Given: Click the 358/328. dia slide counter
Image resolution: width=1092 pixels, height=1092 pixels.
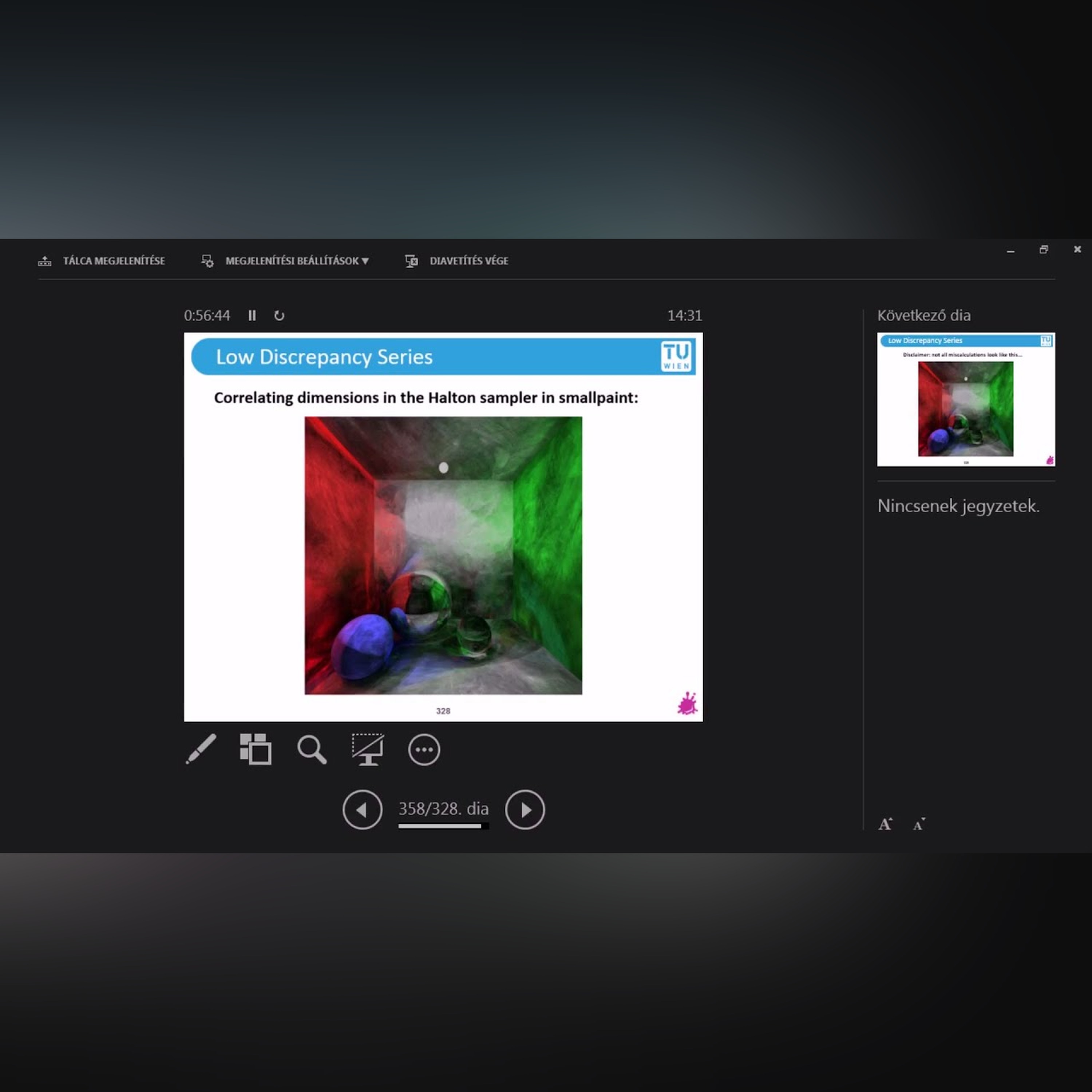Looking at the screenshot, I should click(443, 808).
